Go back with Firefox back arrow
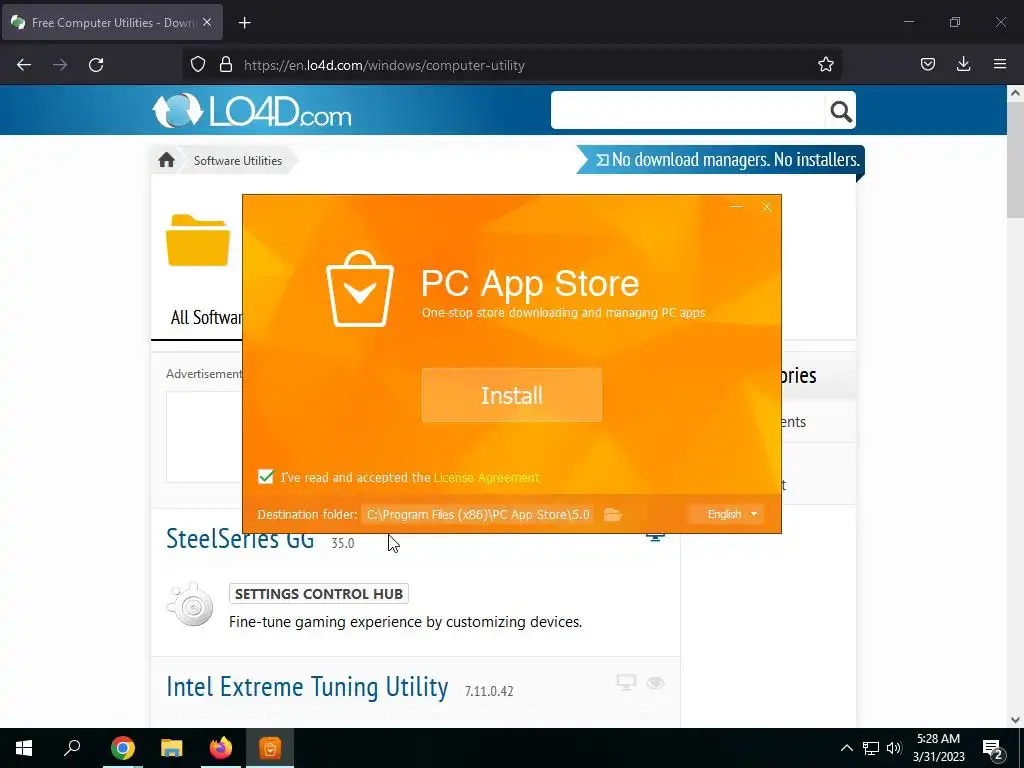The height and width of the screenshot is (768, 1024). click(x=24, y=65)
